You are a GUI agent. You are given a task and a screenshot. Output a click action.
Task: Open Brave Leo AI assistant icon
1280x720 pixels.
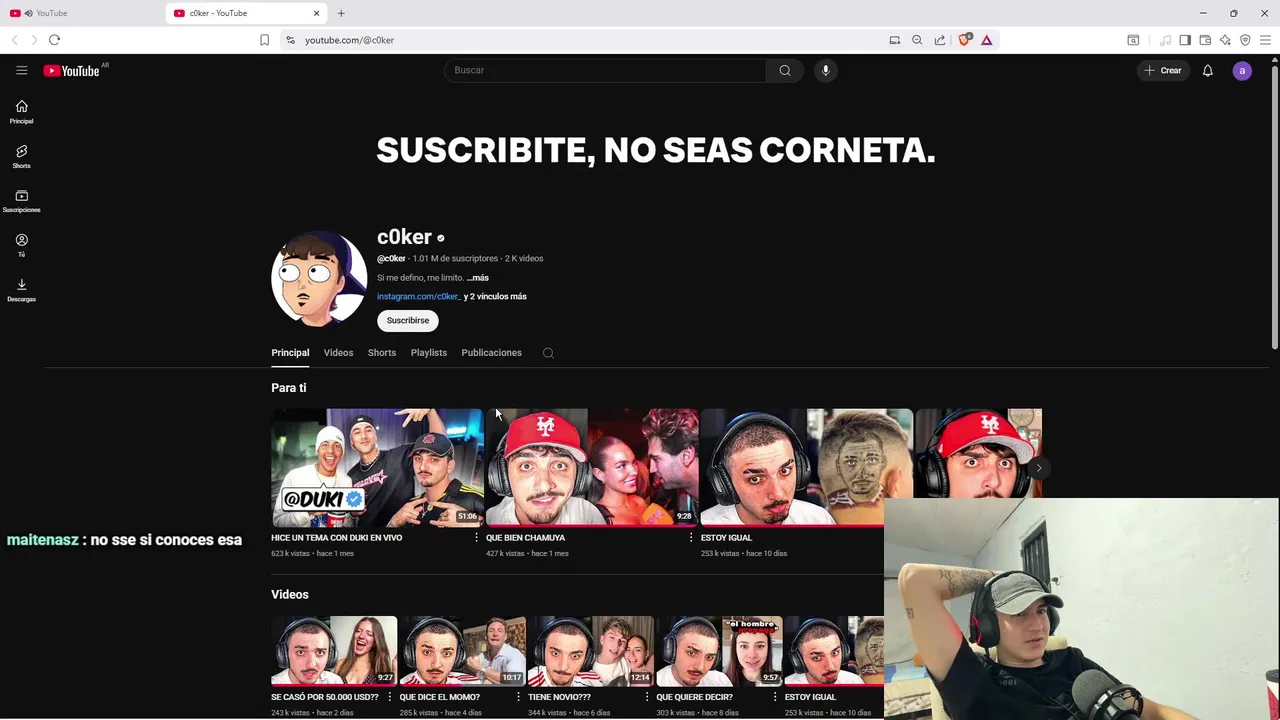(1225, 40)
